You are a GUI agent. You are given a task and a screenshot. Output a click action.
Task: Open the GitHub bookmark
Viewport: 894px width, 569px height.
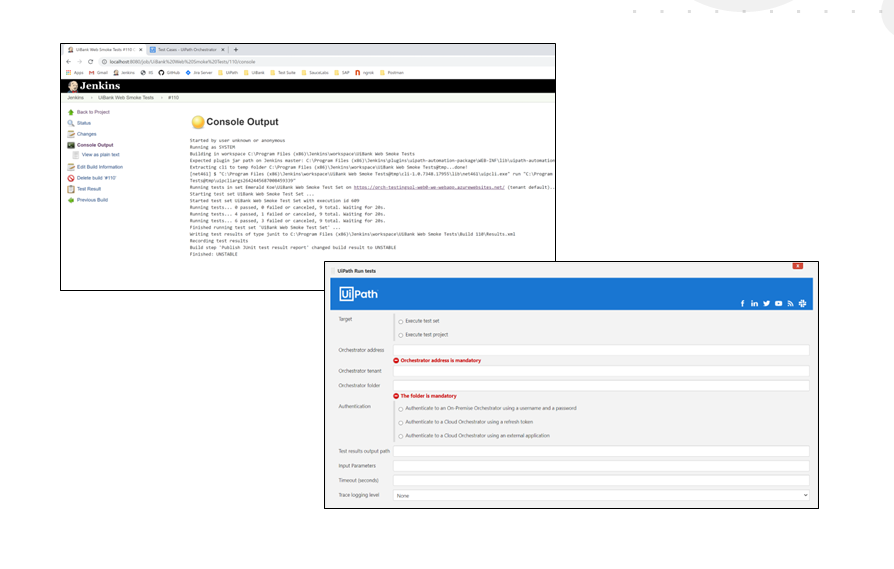(169, 72)
